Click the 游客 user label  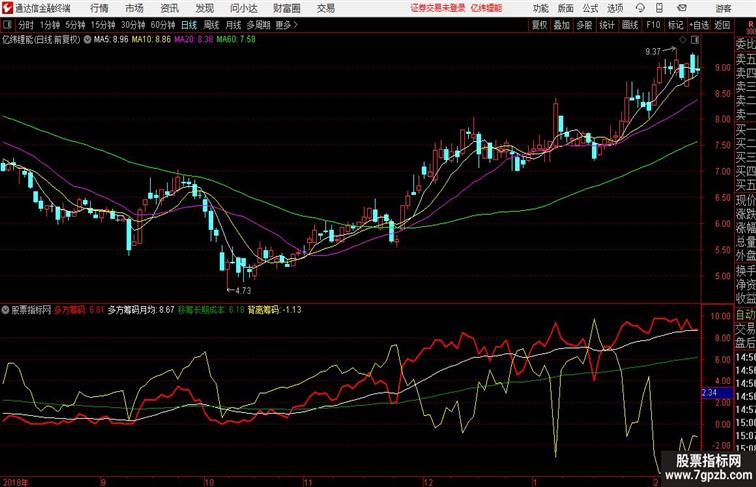(x=723, y=9)
